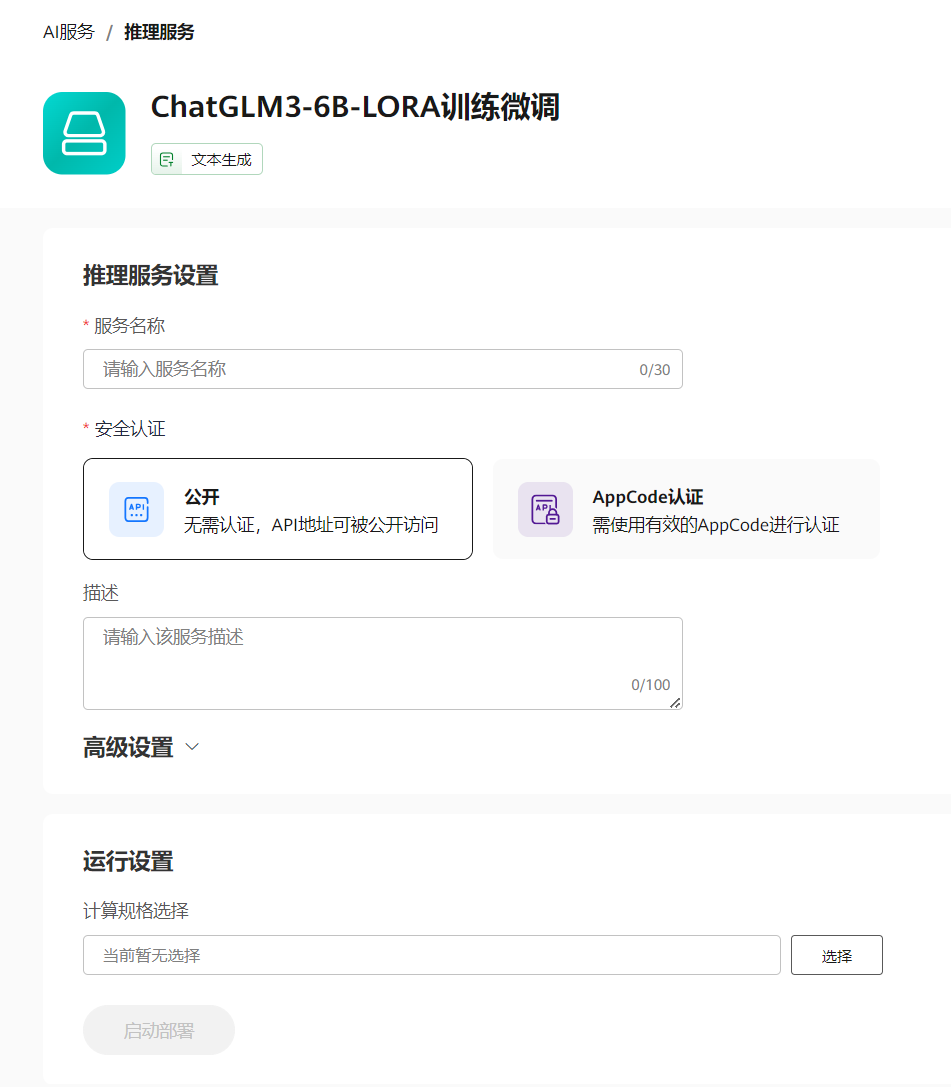The image size is (951, 1087).
Task: Click the 安全认证 label
Action: pyautogui.click(x=130, y=429)
